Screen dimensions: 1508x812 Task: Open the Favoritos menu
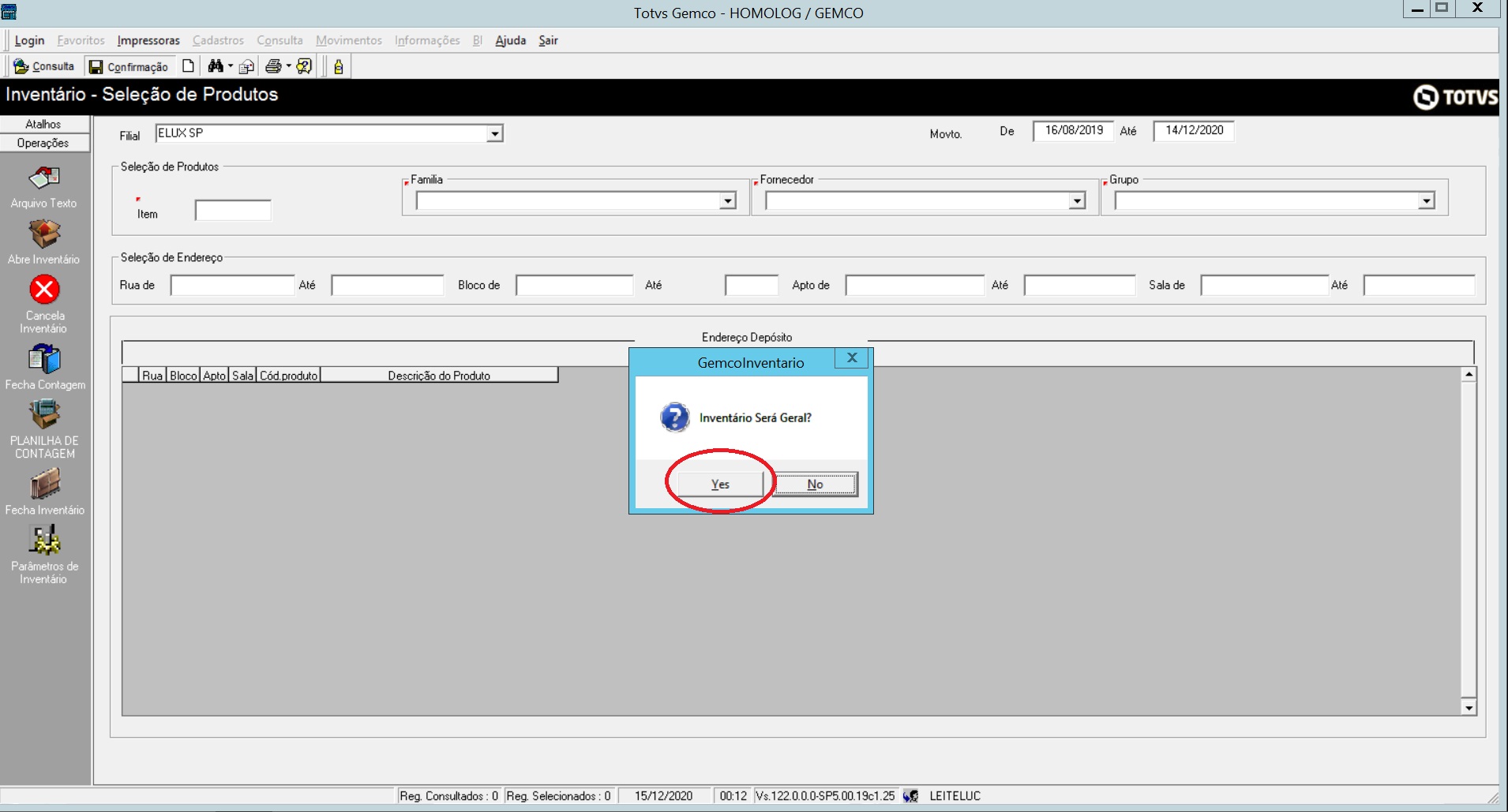81,40
